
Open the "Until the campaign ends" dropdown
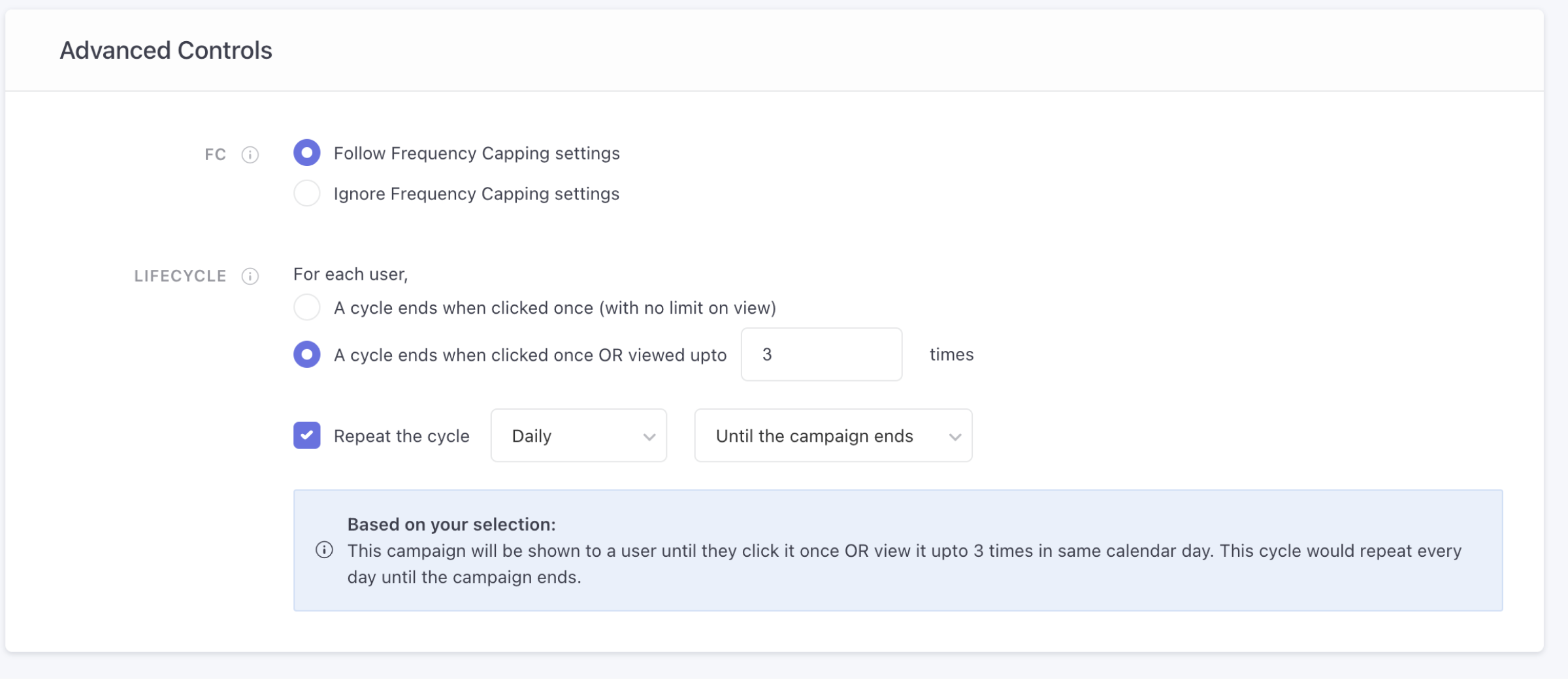[x=832, y=435]
